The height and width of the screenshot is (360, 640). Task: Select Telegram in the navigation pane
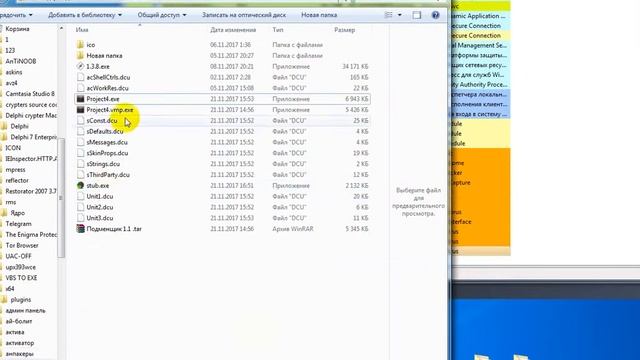coord(18,224)
